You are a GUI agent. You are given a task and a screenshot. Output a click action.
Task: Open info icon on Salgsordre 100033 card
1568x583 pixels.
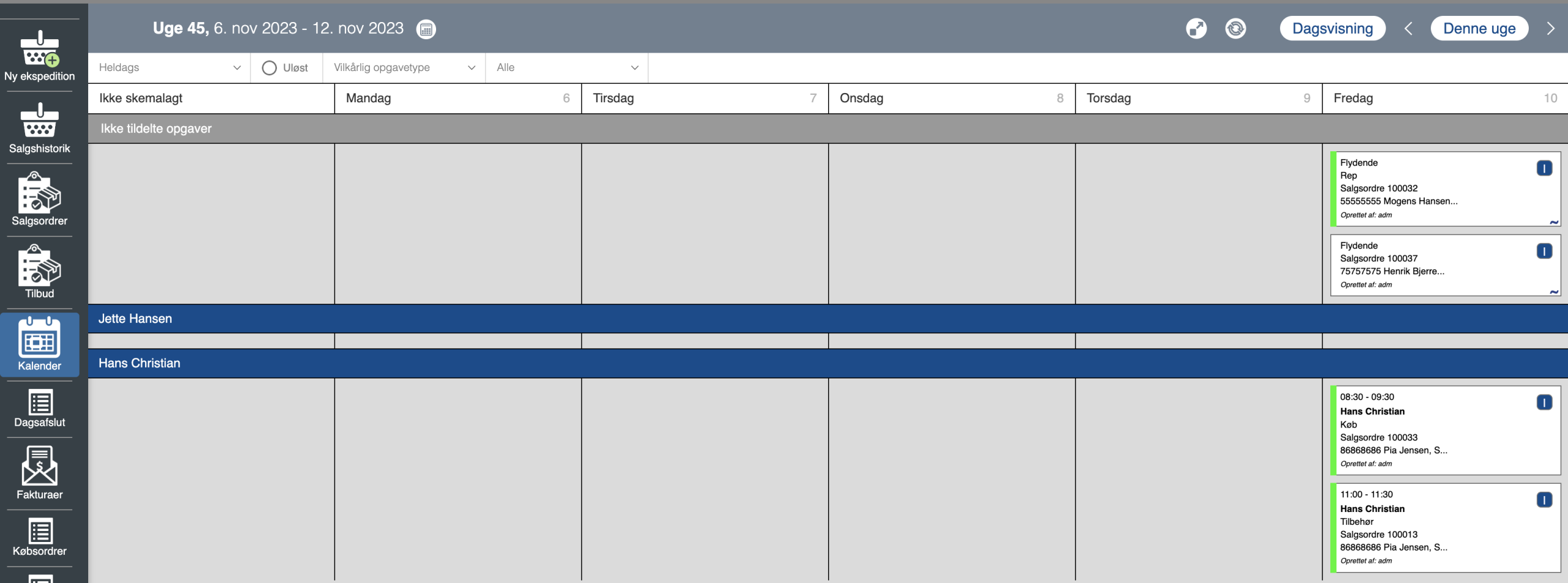click(x=1544, y=402)
